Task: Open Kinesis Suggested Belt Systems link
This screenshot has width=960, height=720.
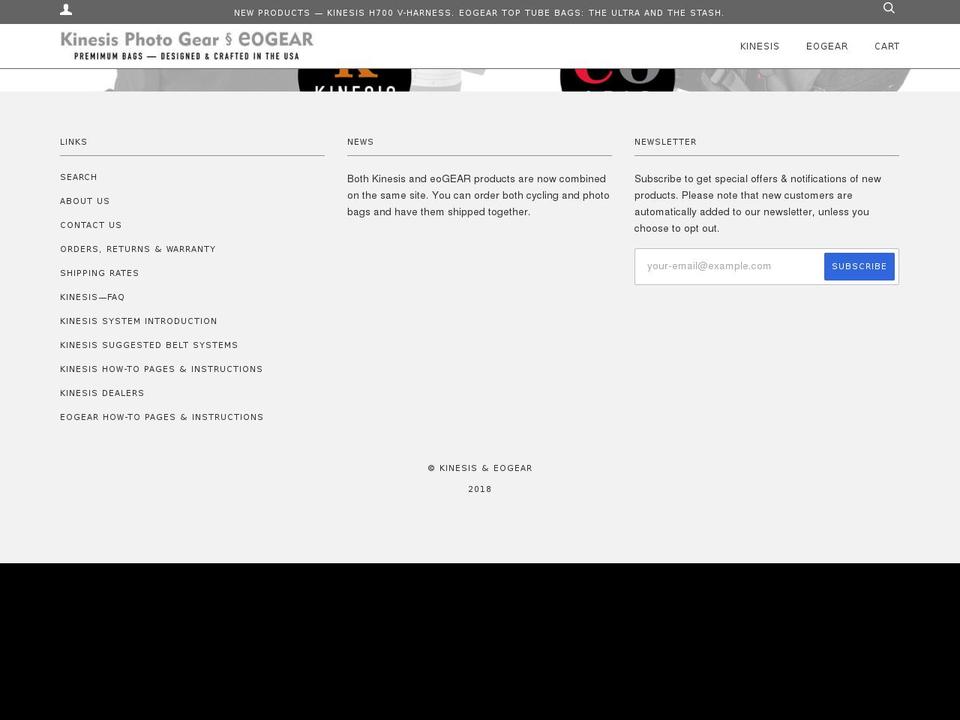Action: (149, 345)
